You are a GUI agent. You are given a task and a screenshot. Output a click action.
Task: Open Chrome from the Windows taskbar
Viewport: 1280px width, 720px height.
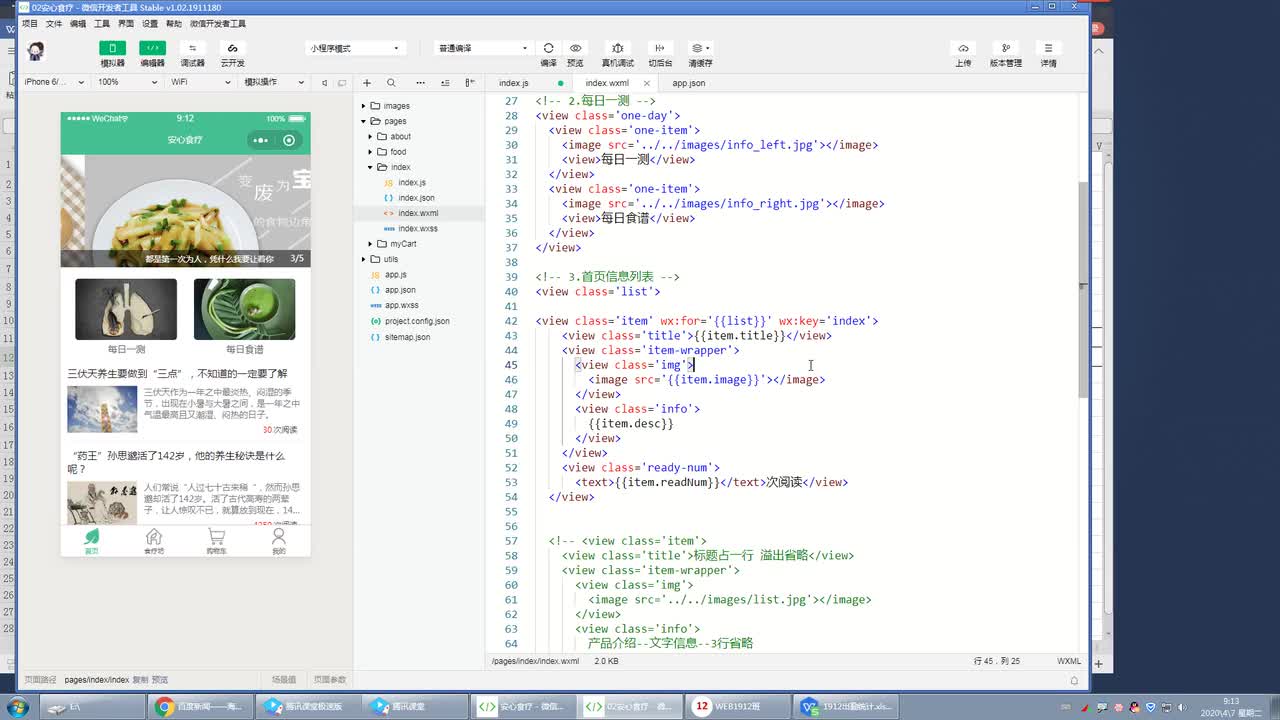coord(165,706)
